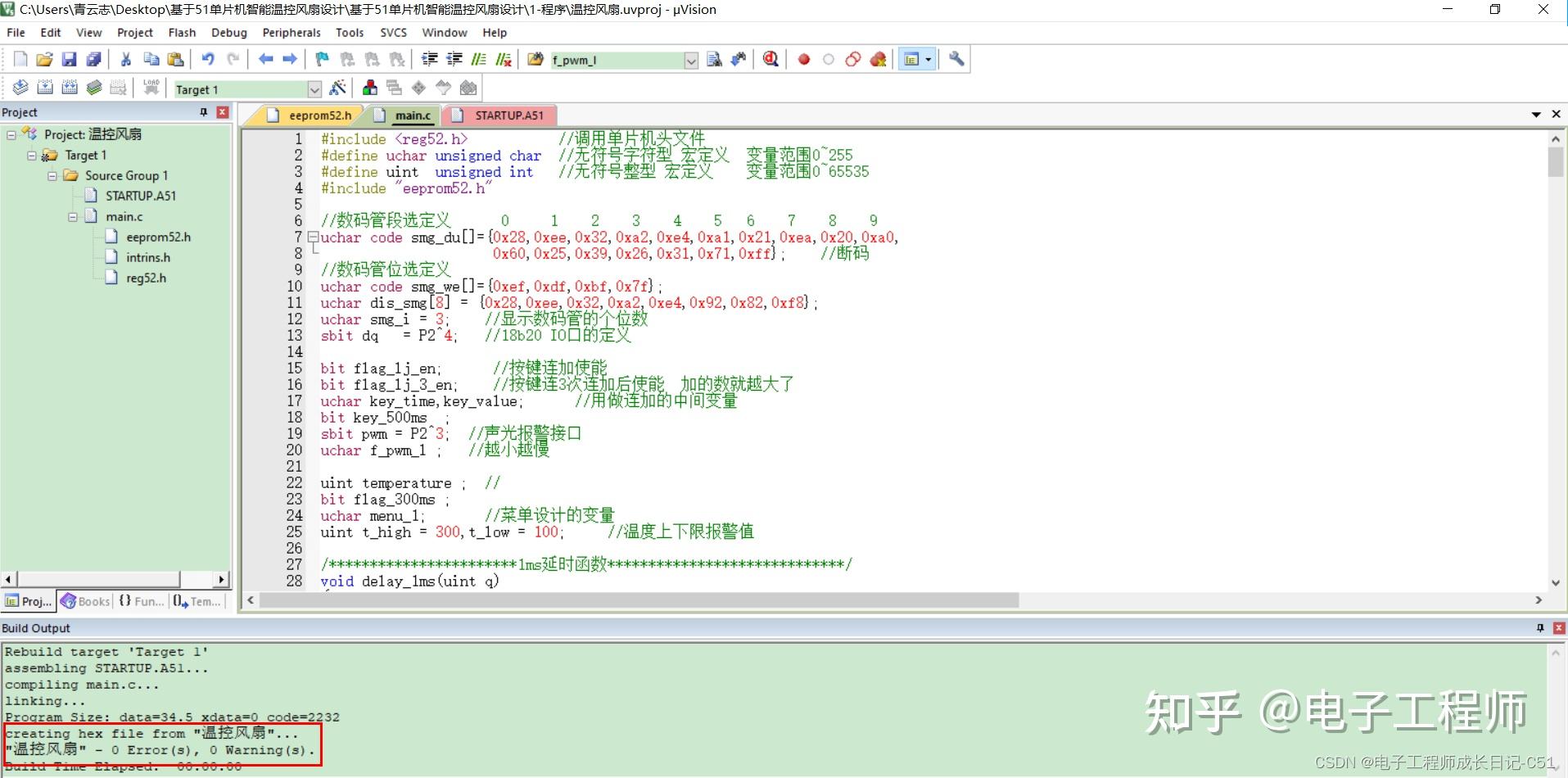Select eeprom52.h in the project tree
This screenshot has width=1568, height=778.
pyautogui.click(x=157, y=237)
